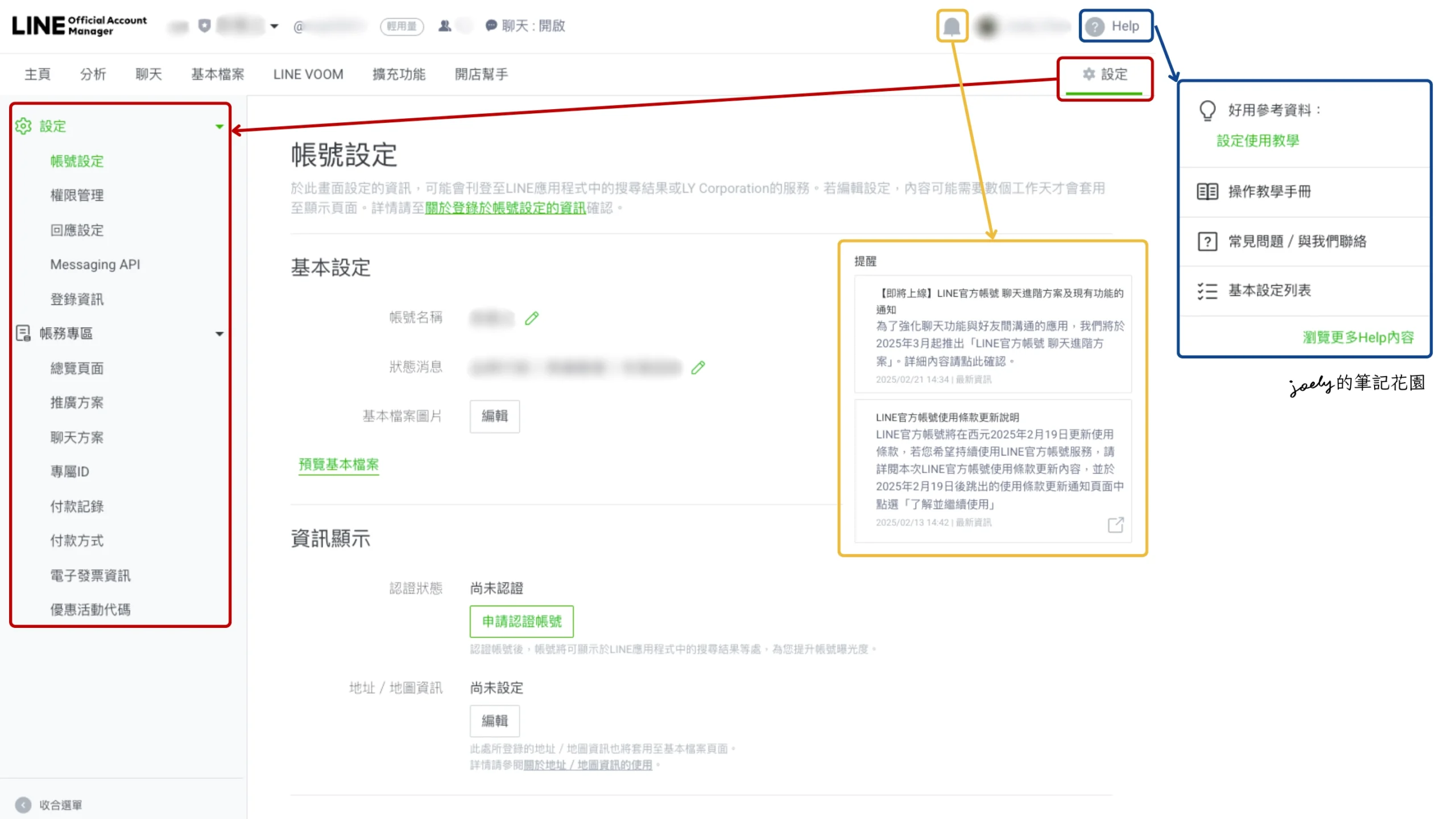1456x819 pixels.
Task: Collapse the 設定 sidebar section arrow
Action: (219, 127)
